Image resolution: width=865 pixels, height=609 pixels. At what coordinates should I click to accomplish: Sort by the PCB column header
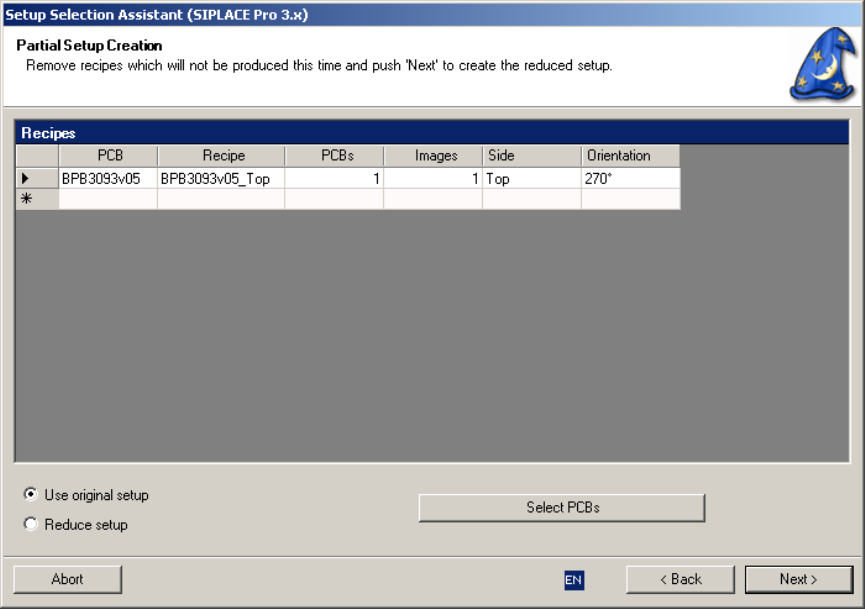108,156
